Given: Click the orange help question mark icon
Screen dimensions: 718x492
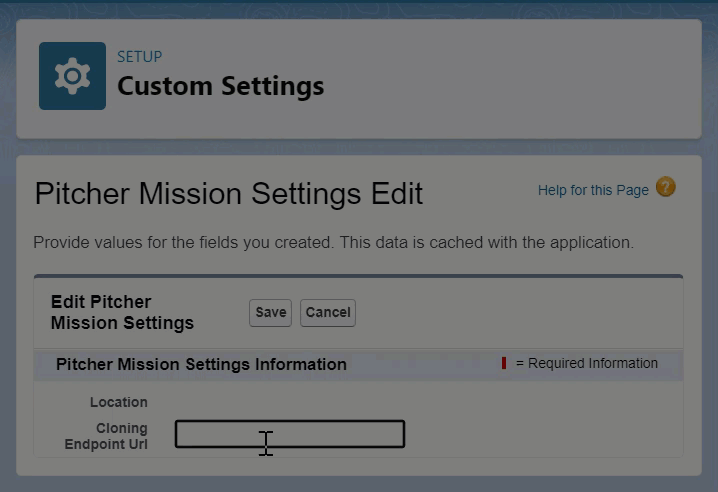Looking at the screenshot, I should pos(666,187).
